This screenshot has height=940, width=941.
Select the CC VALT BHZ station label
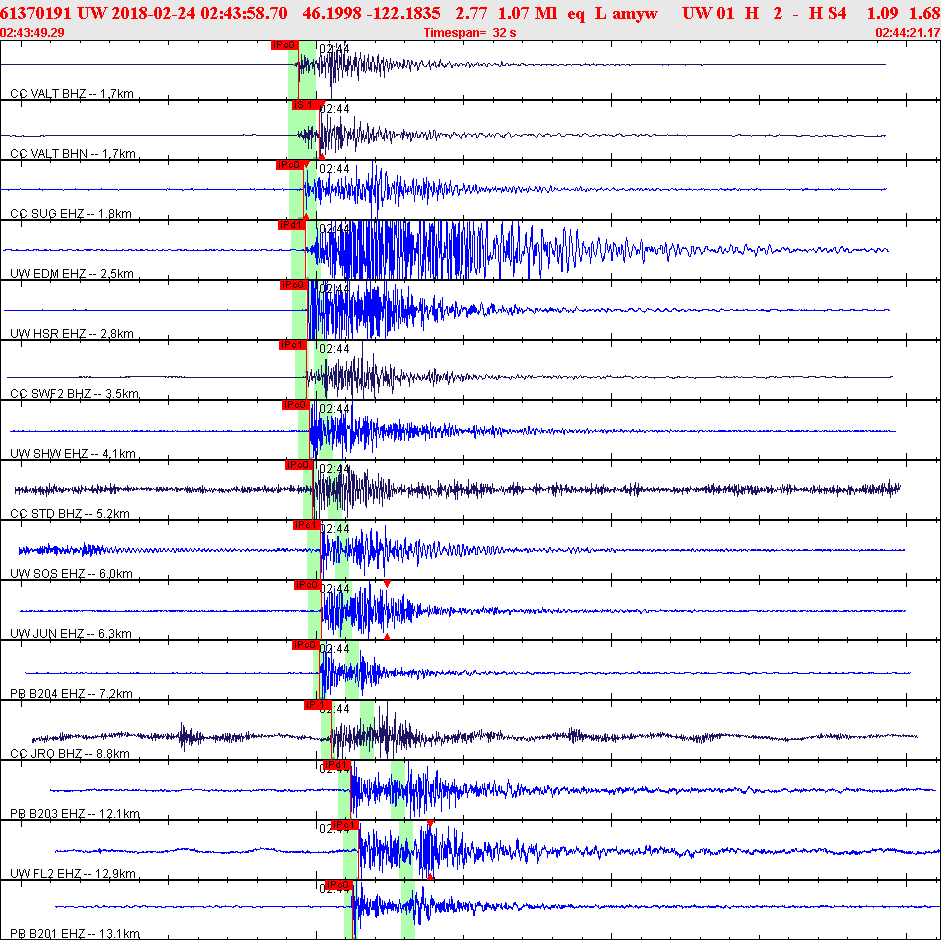[x=72, y=94]
